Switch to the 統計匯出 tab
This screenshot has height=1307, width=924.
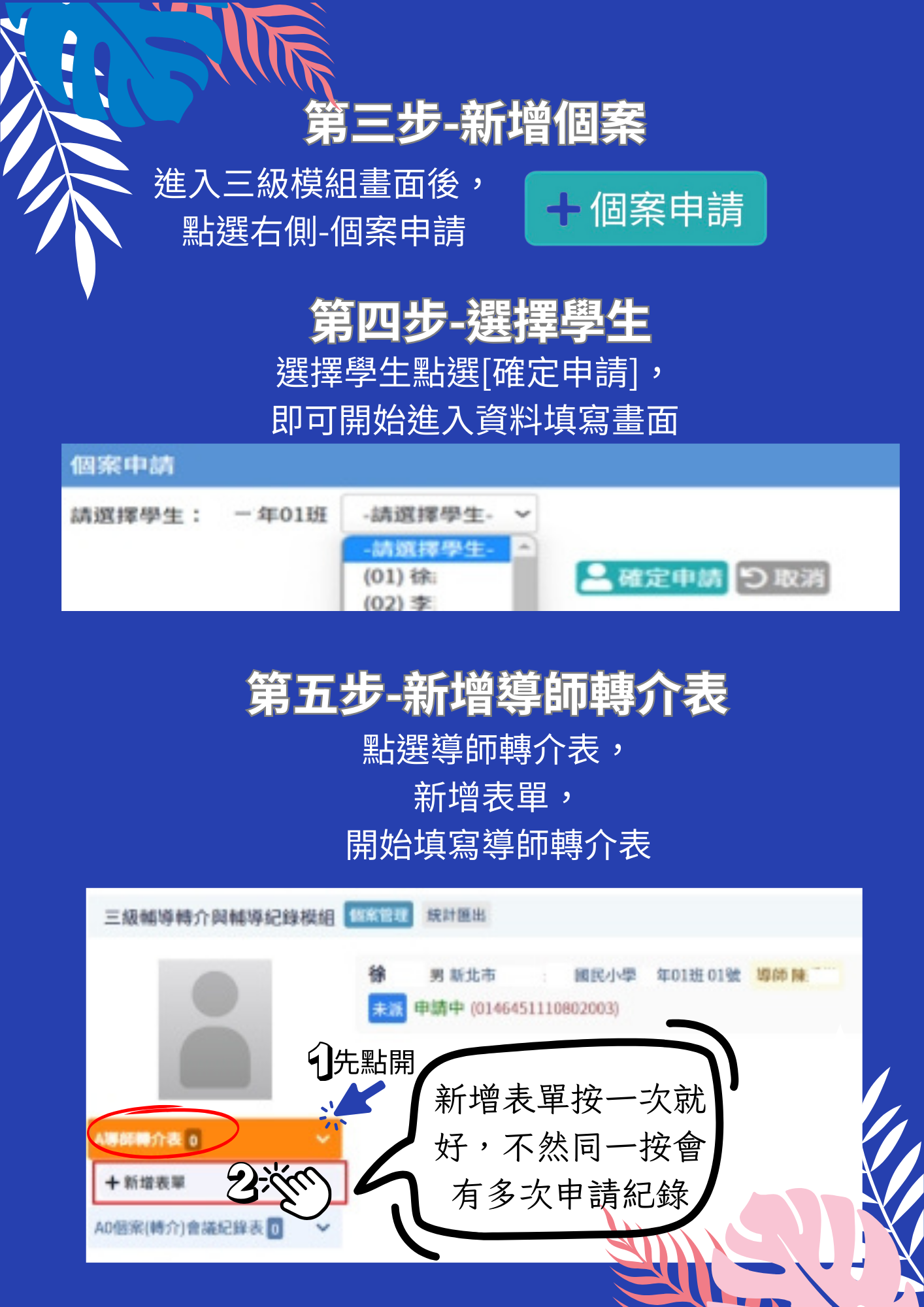pyautogui.click(x=456, y=915)
